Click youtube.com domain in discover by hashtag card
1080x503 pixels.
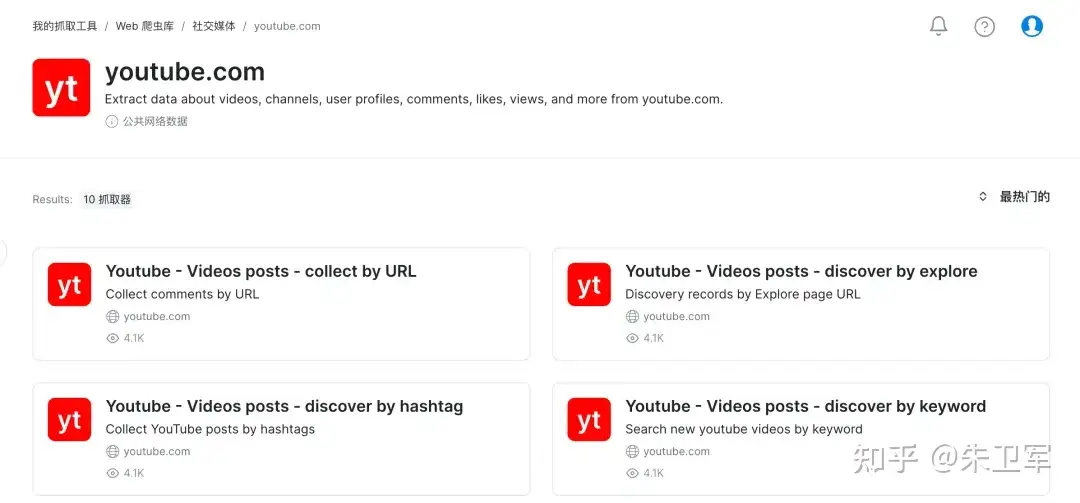coord(157,451)
